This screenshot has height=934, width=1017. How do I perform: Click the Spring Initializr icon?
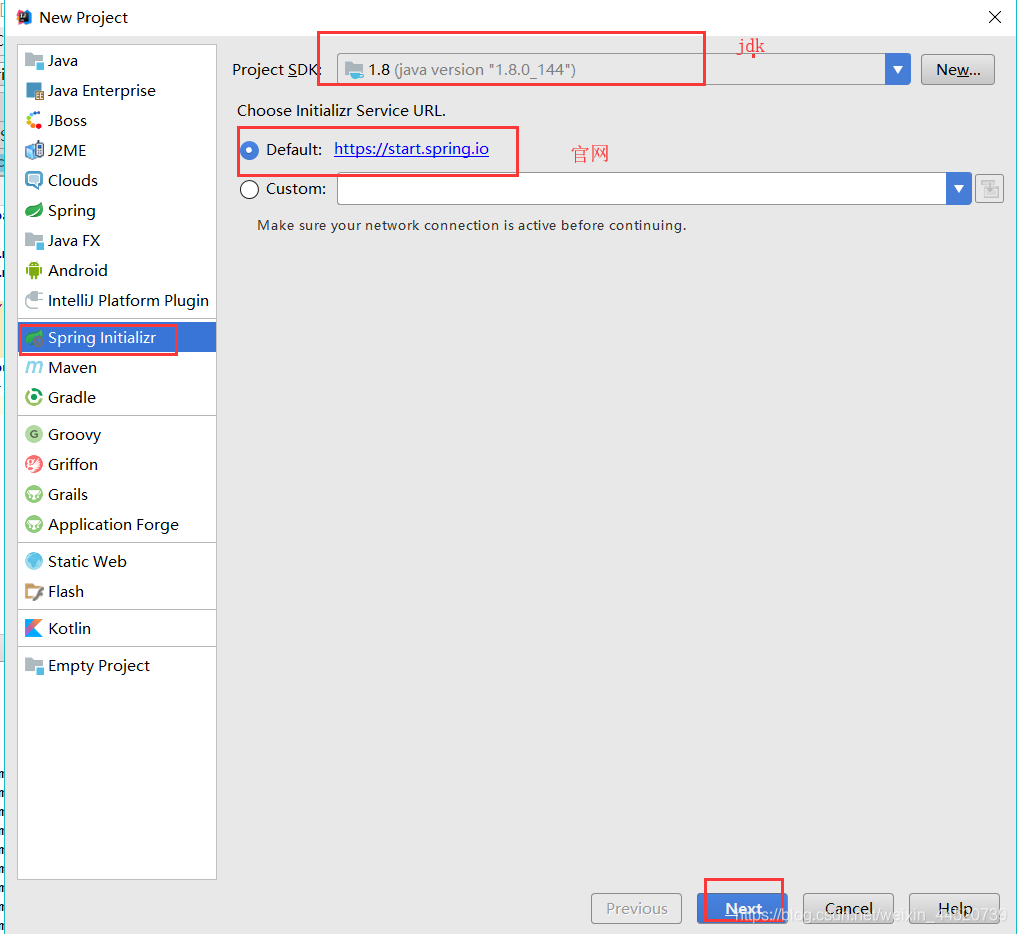[34, 337]
